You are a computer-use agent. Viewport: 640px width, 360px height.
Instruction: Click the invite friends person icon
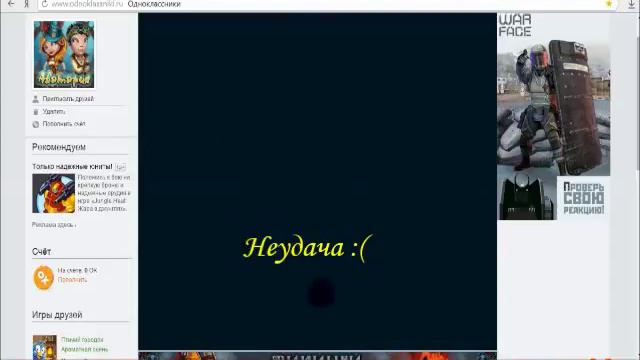pos(36,99)
